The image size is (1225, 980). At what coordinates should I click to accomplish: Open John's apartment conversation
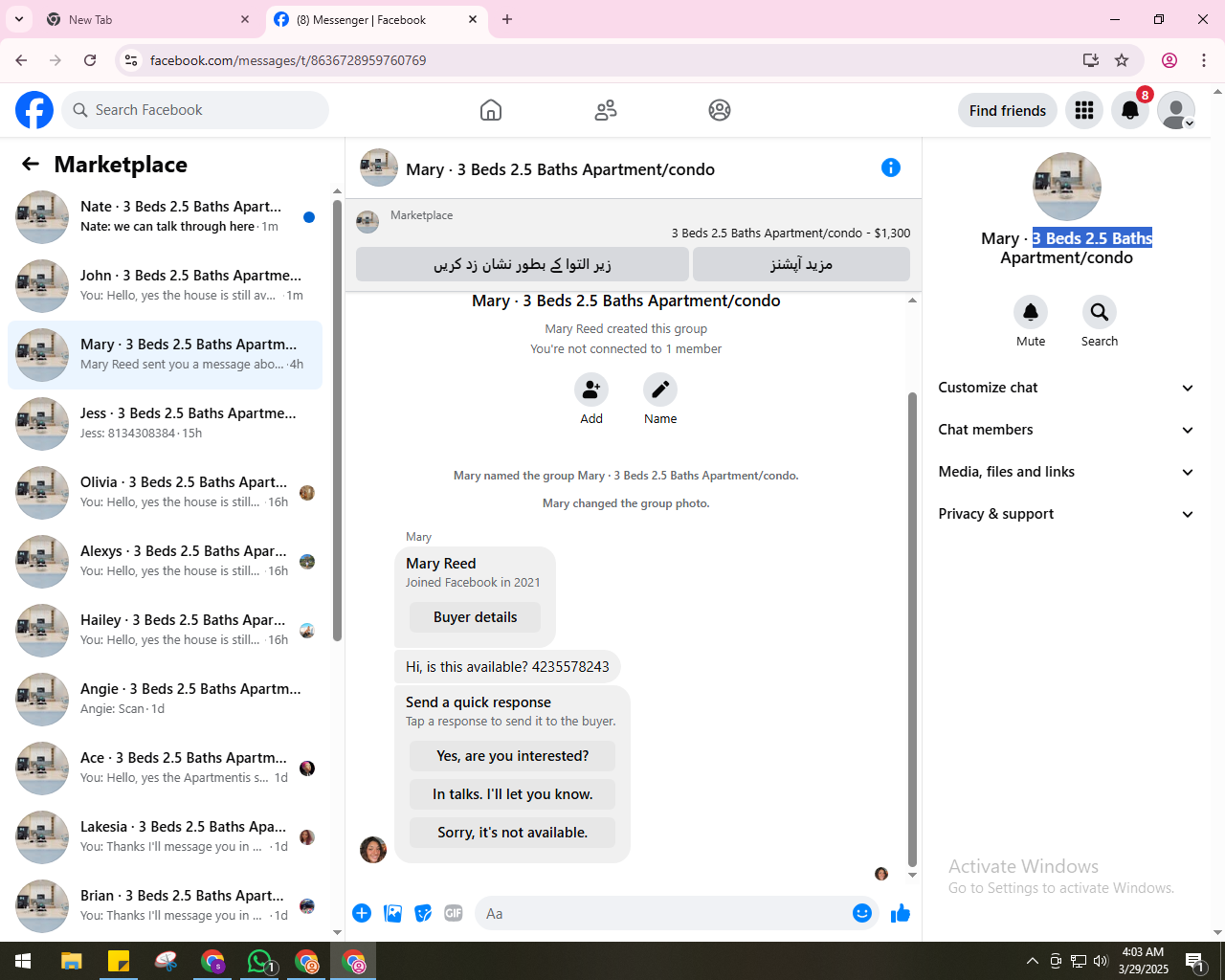coord(165,286)
